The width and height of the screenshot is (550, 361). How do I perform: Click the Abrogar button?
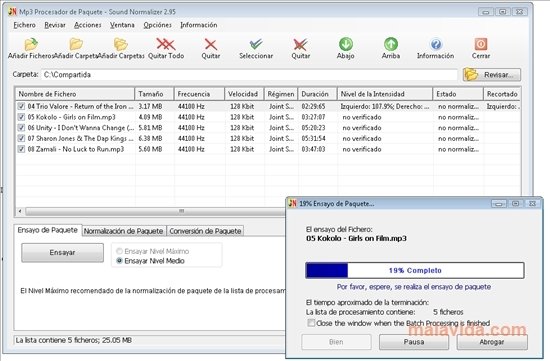[x=492, y=342]
